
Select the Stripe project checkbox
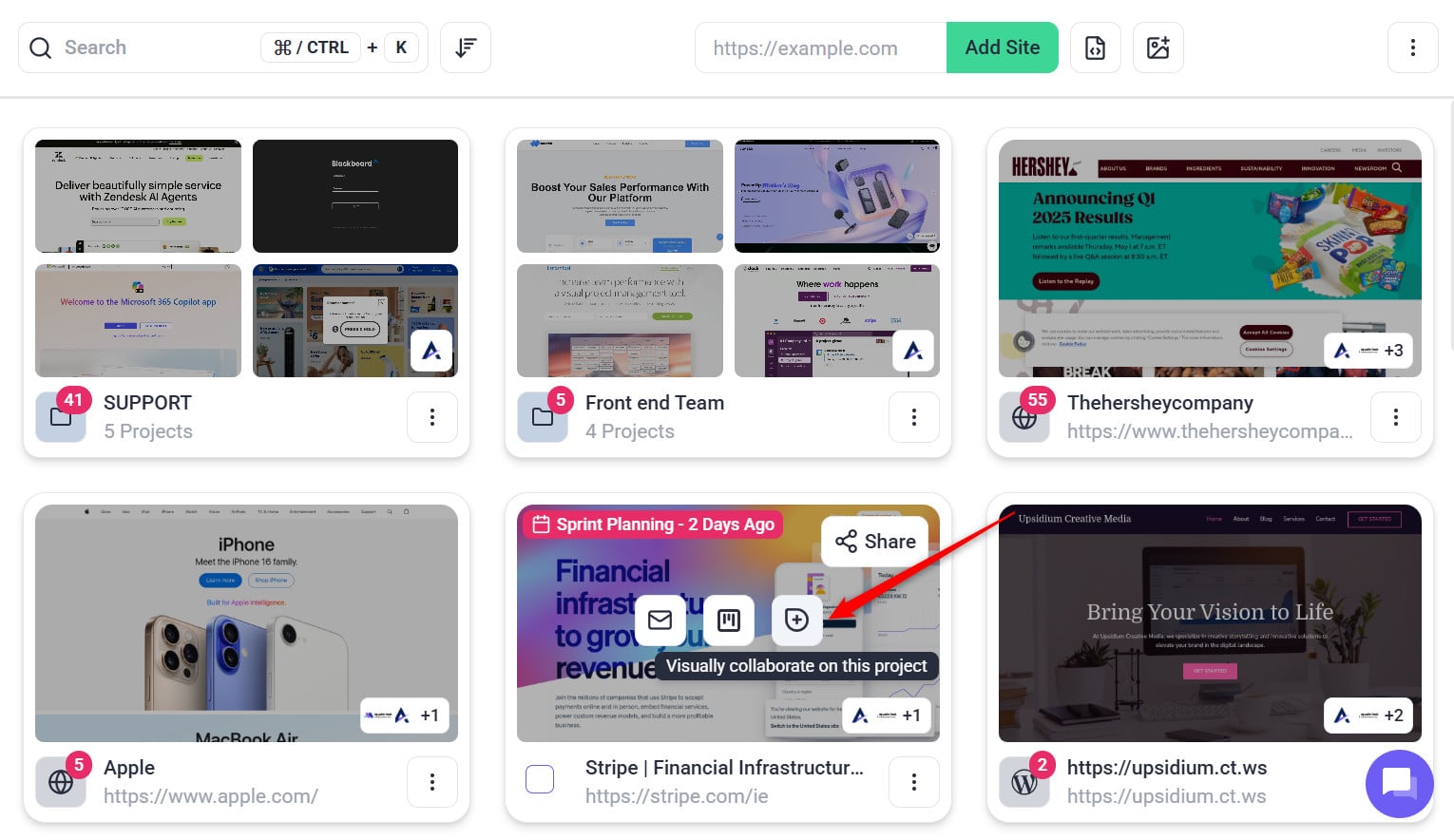point(540,779)
